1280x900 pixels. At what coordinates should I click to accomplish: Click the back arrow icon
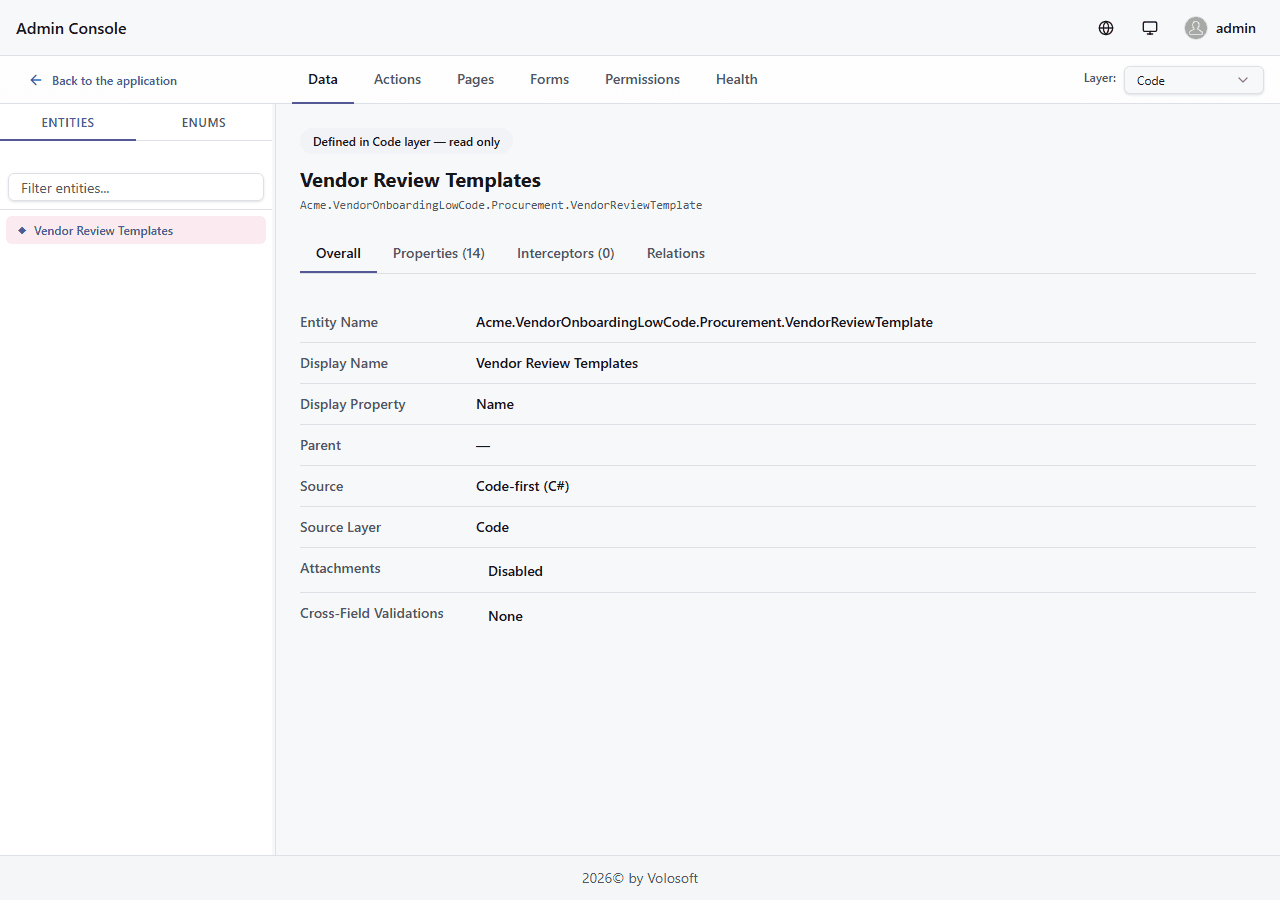36,80
